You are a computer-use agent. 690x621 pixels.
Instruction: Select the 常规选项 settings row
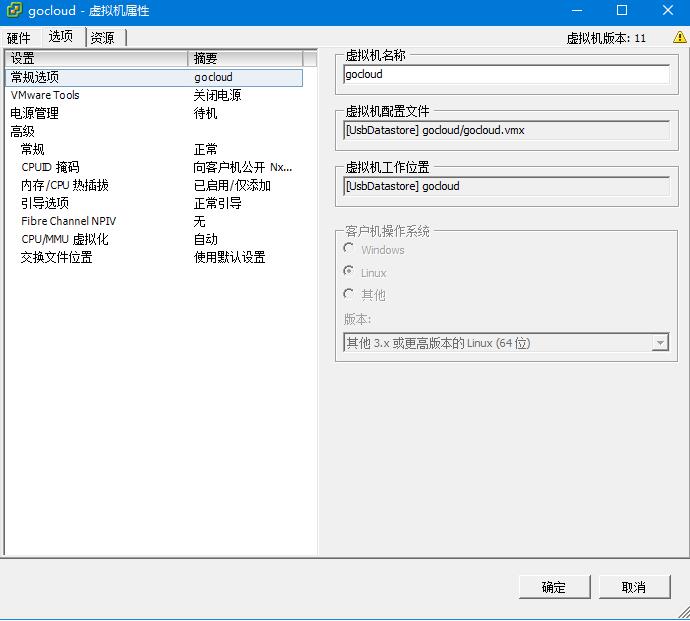[154, 77]
